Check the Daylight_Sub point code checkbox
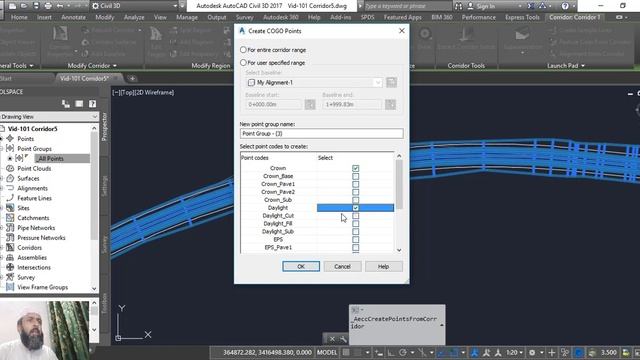 point(356,231)
